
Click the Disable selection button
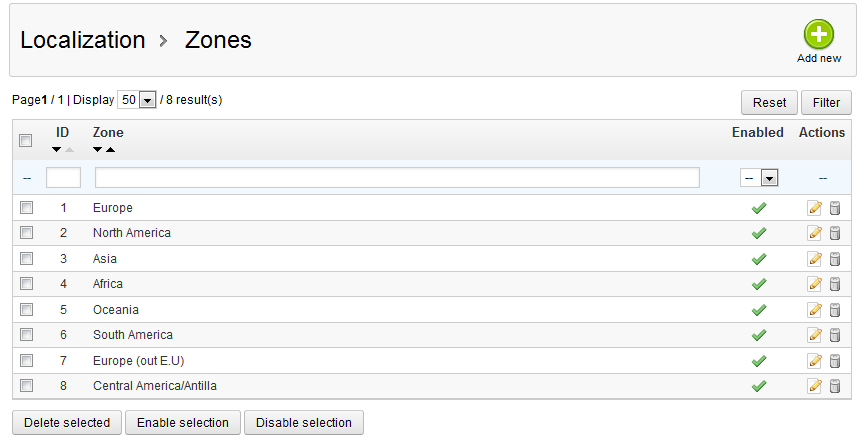coord(304,423)
